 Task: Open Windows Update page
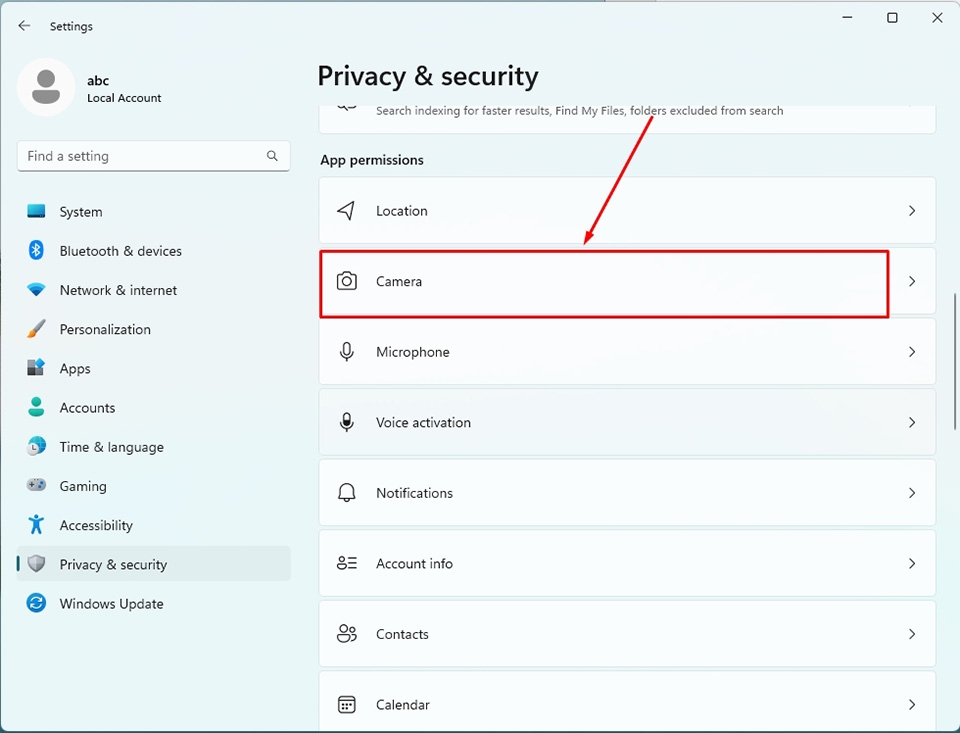153,603
